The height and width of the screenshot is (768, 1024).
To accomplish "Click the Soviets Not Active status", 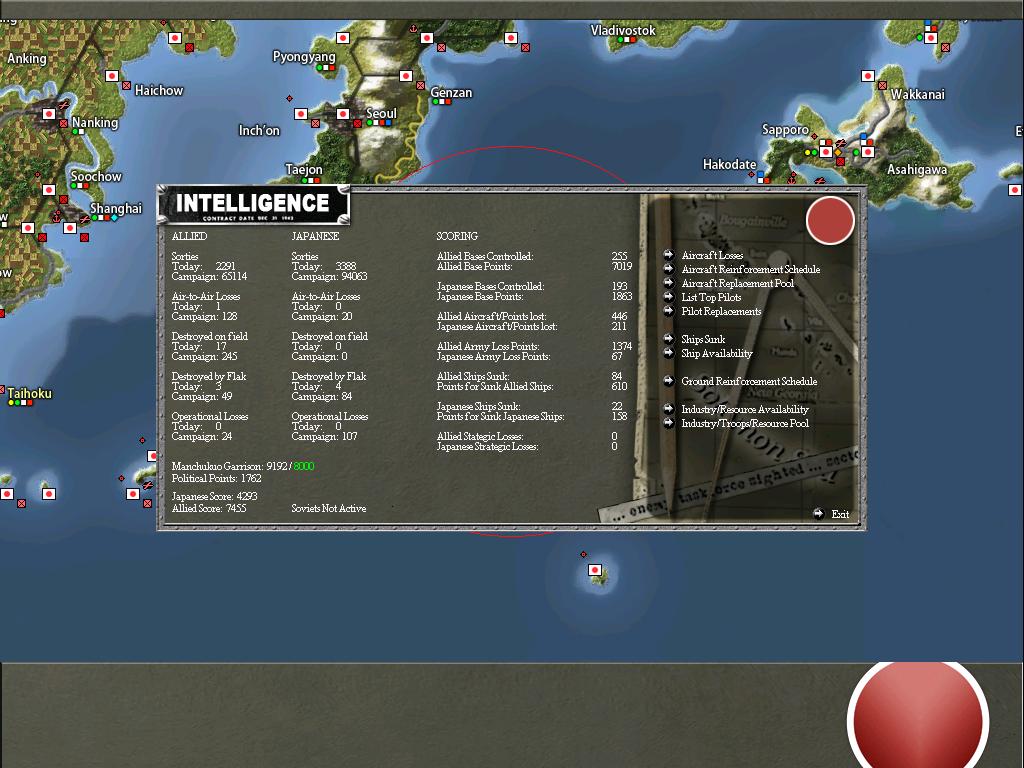I will tap(328, 508).
